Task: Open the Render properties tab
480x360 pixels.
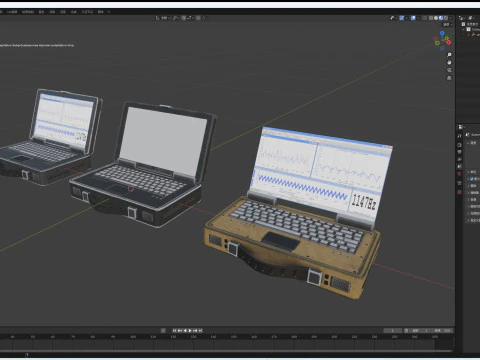Action: 459,145
